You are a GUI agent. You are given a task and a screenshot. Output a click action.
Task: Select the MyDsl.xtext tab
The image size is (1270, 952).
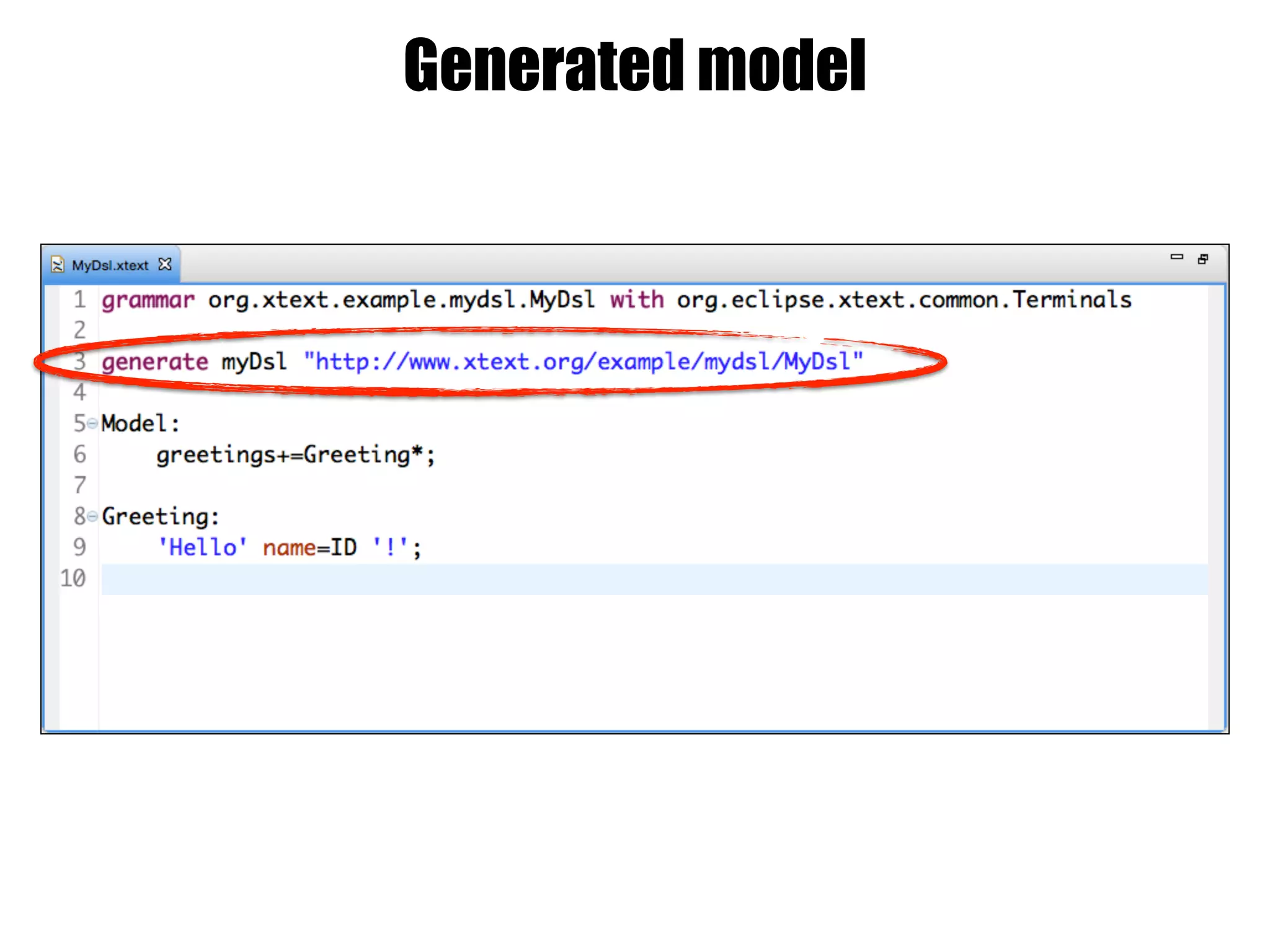[110, 265]
